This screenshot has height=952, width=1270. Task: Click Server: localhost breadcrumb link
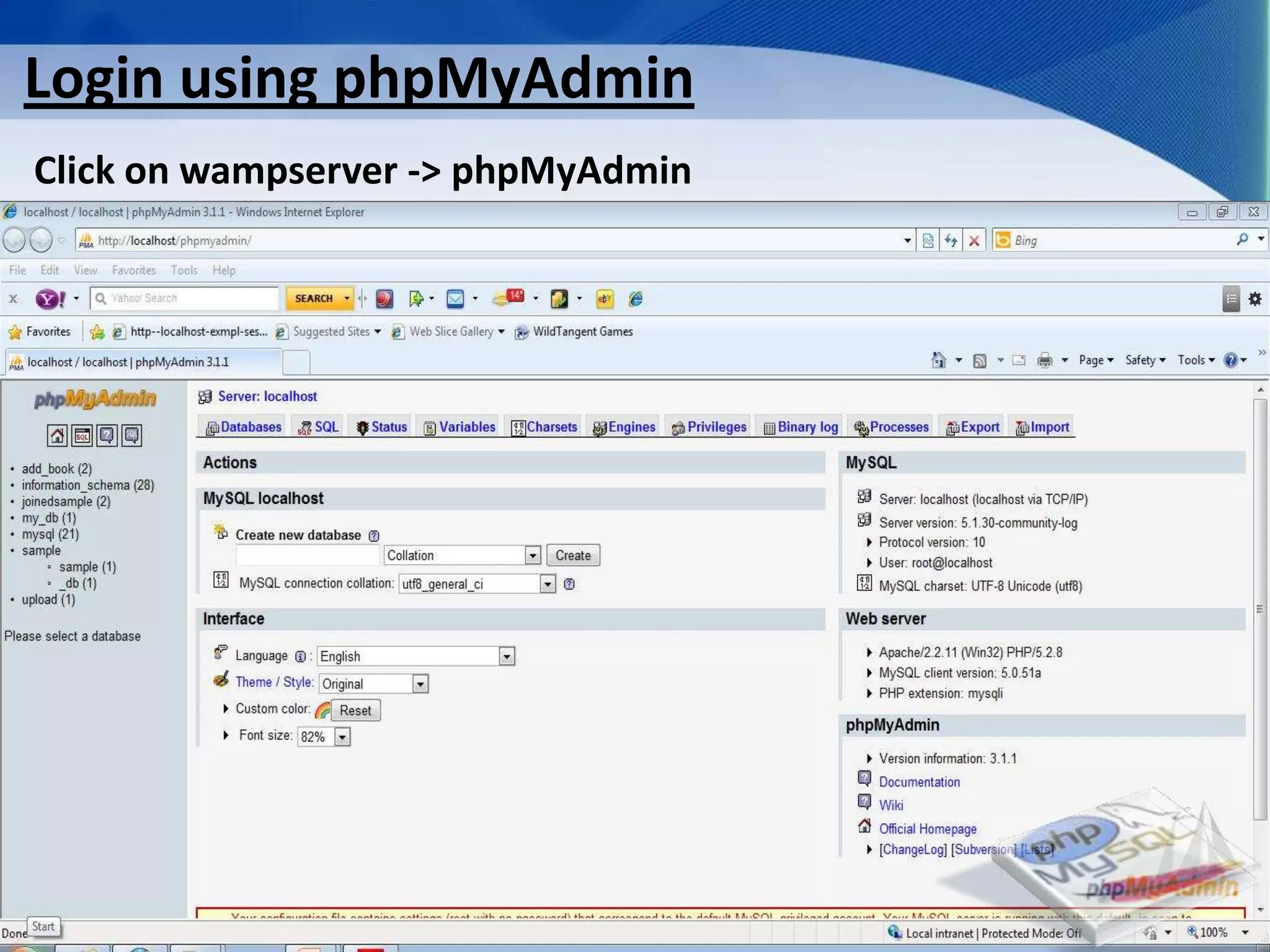267,397
